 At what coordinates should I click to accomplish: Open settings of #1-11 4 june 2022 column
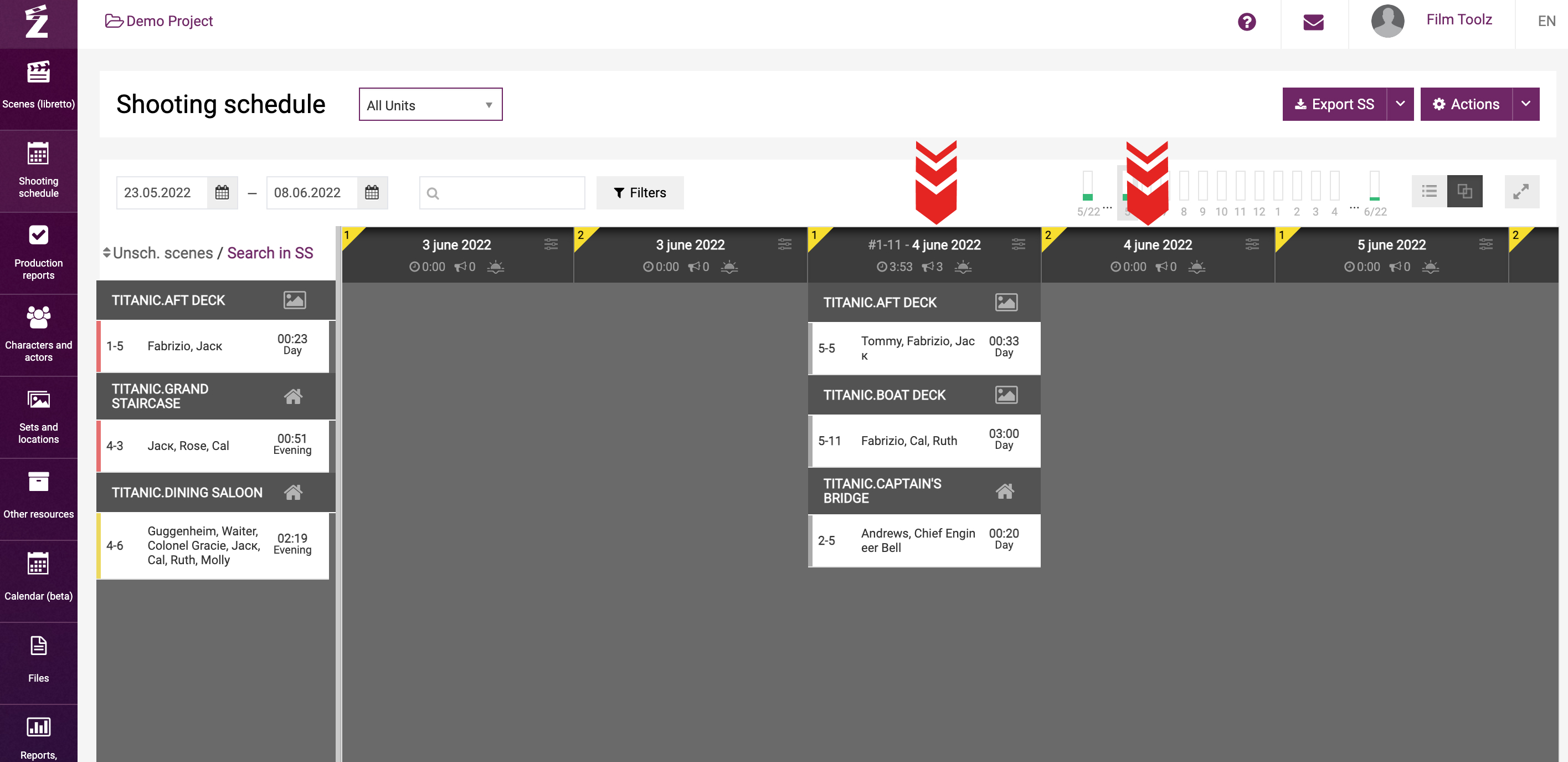(x=1019, y=244)
